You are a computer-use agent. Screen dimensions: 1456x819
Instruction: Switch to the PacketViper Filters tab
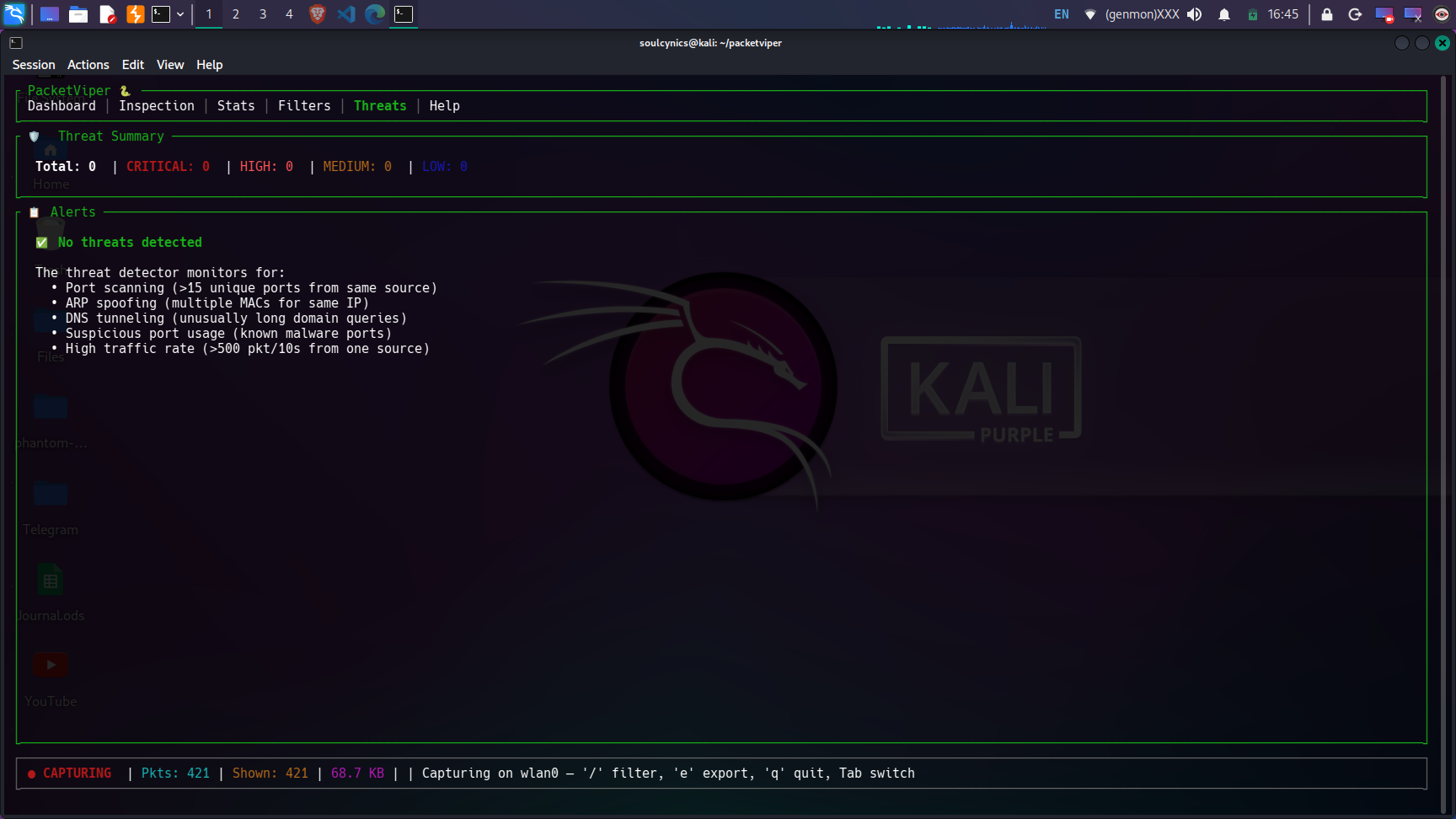pyautogui.click(x=304, y=106)
